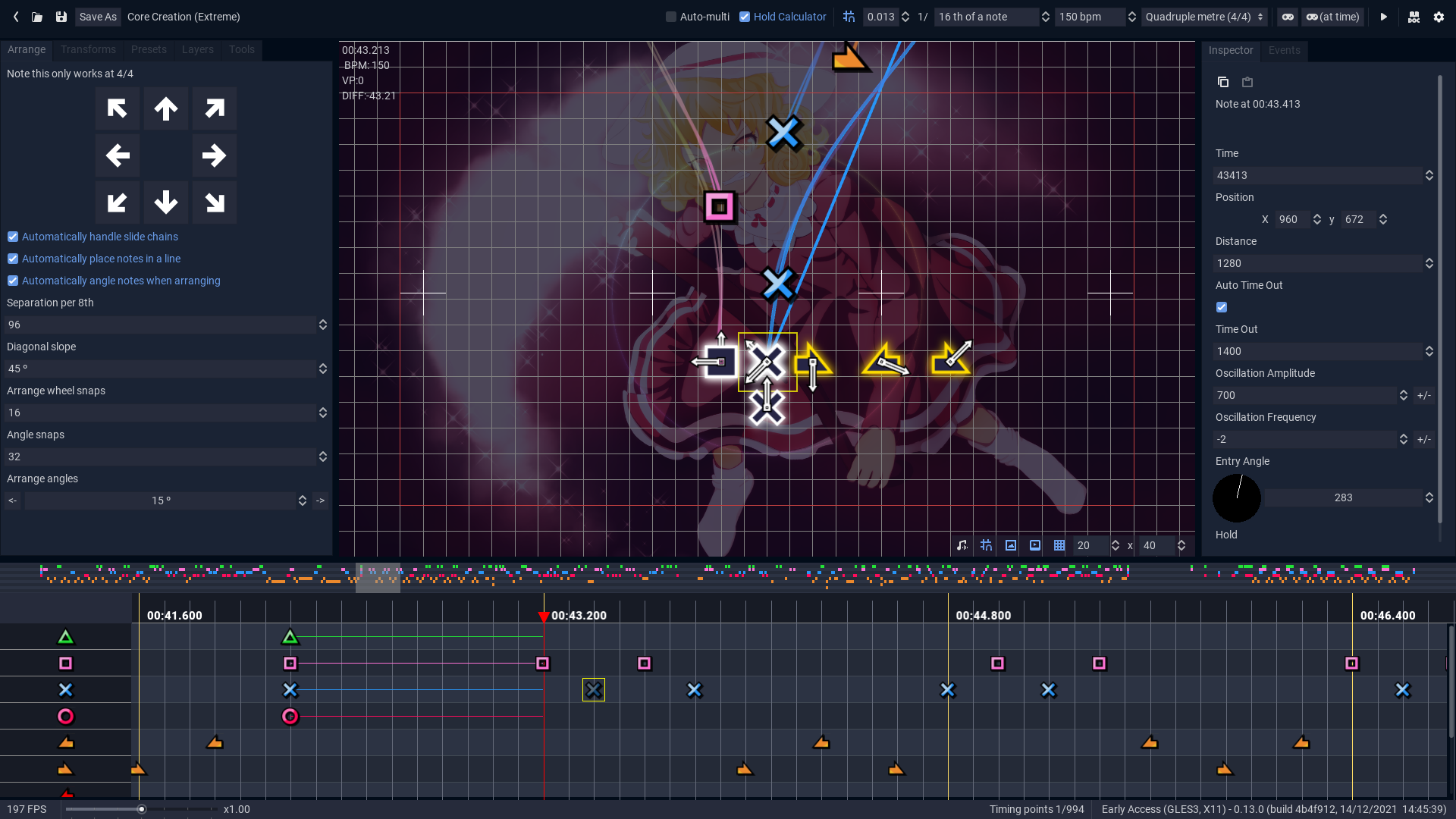Enable the Auto-multi checkbox

click(x=671, y=17)
